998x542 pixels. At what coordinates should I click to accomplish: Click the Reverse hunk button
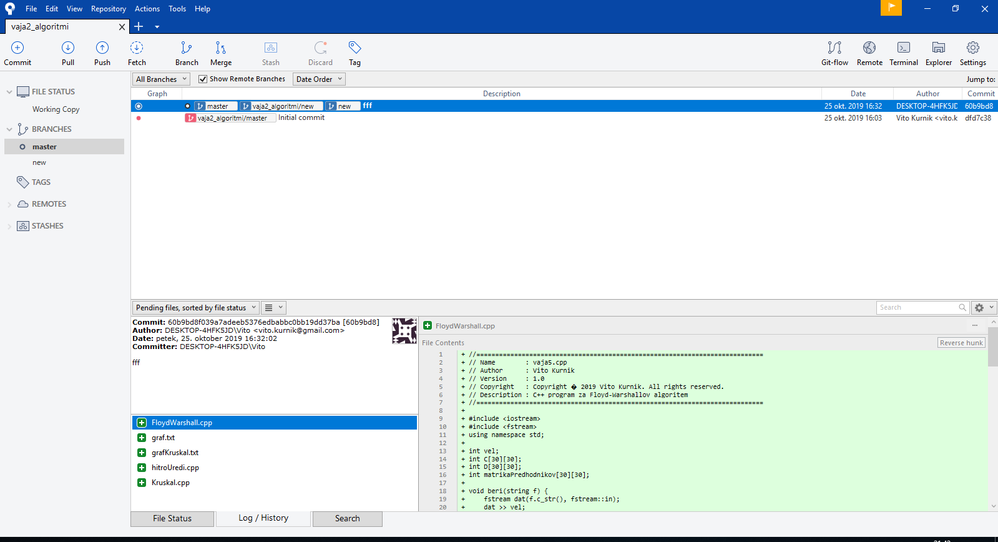(x=961, y=342)
